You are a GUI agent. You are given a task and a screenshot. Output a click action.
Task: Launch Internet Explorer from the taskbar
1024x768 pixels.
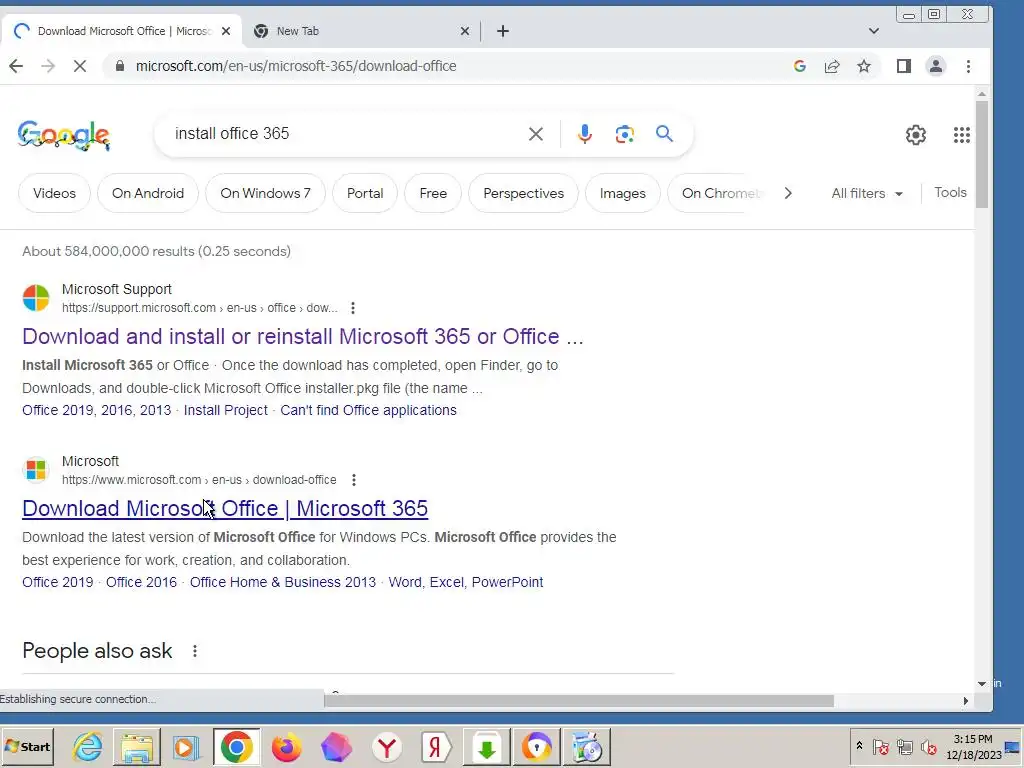(x=87, y=747)
